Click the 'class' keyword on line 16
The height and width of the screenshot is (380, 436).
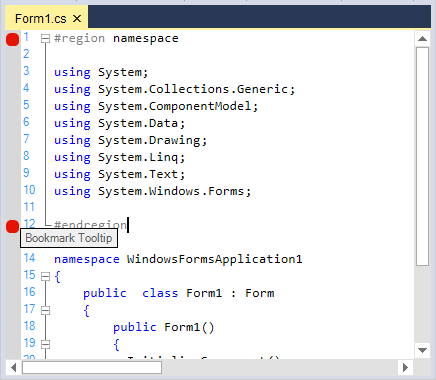click(x=160, y=293)
